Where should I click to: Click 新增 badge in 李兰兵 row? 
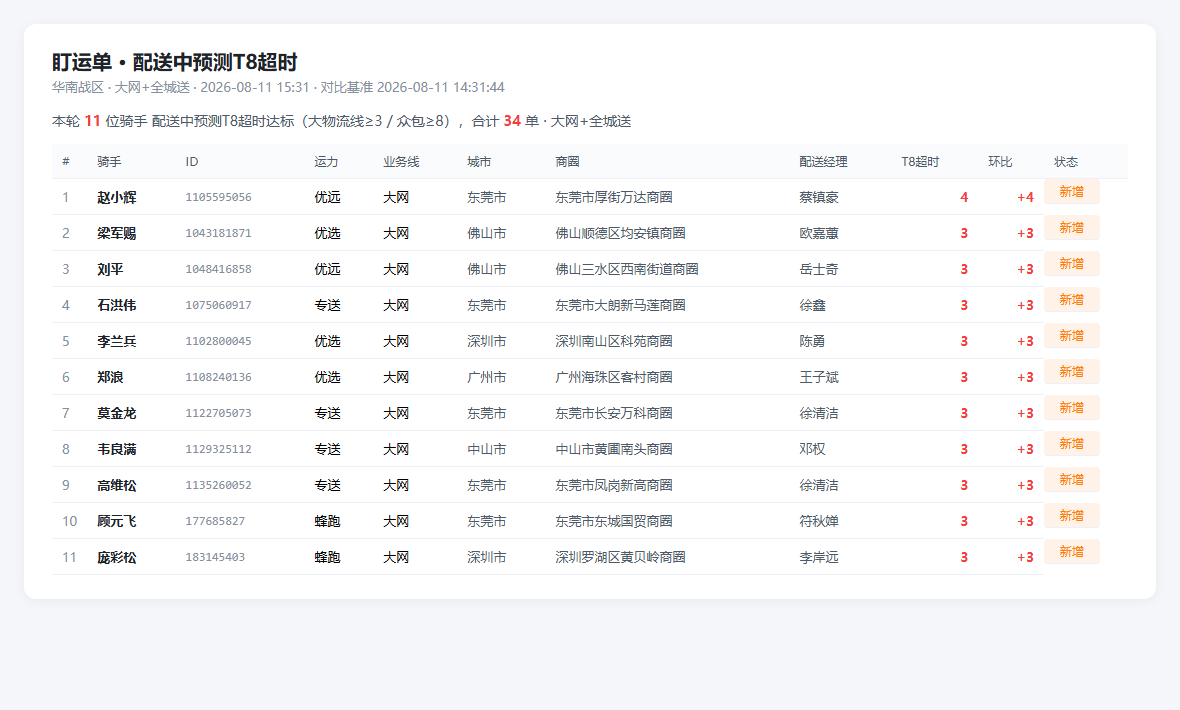click(x=1072, y=337)
